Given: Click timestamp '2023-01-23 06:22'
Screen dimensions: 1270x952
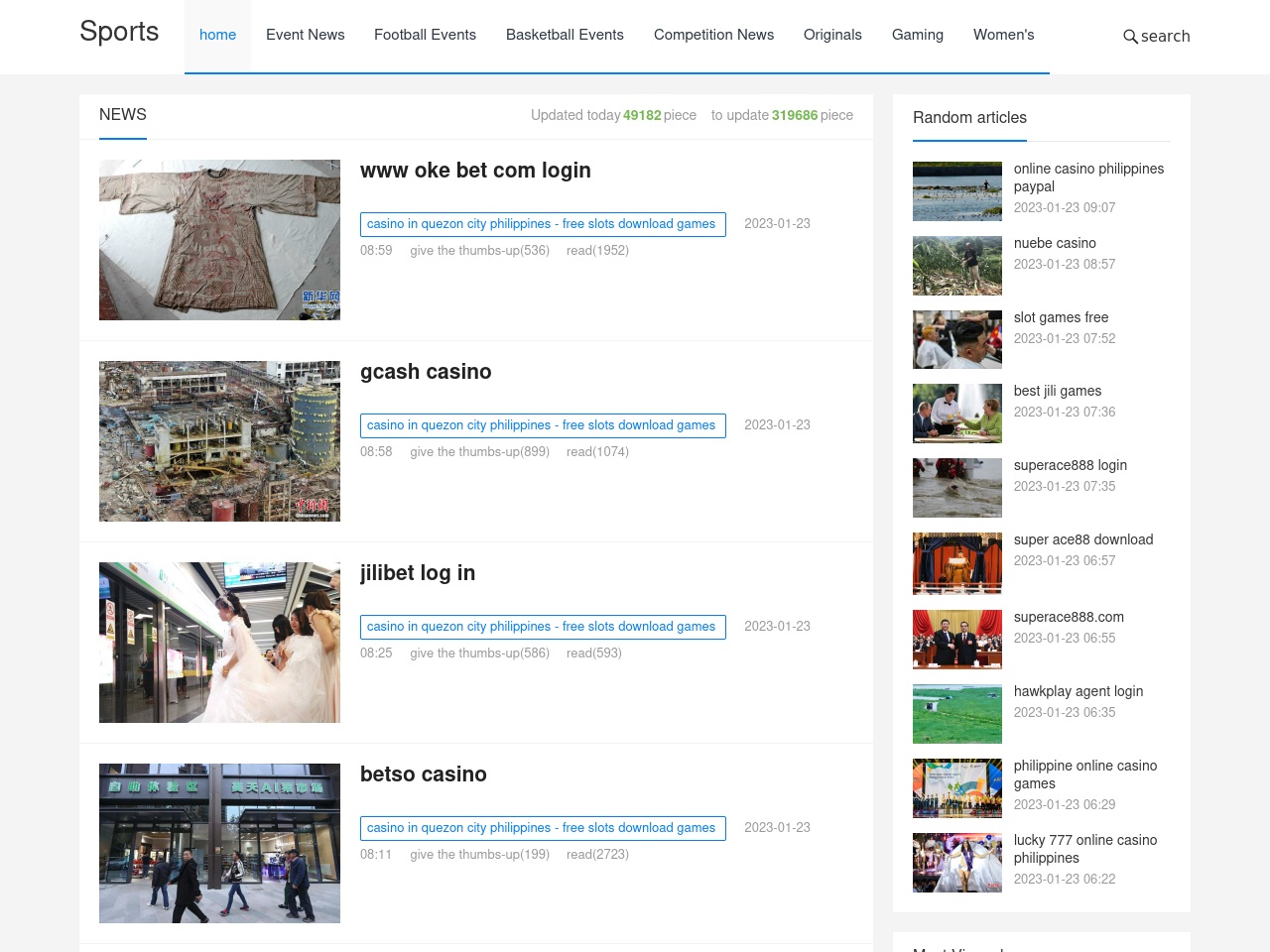Looking at the screenshot, I should pos(1065,879).
